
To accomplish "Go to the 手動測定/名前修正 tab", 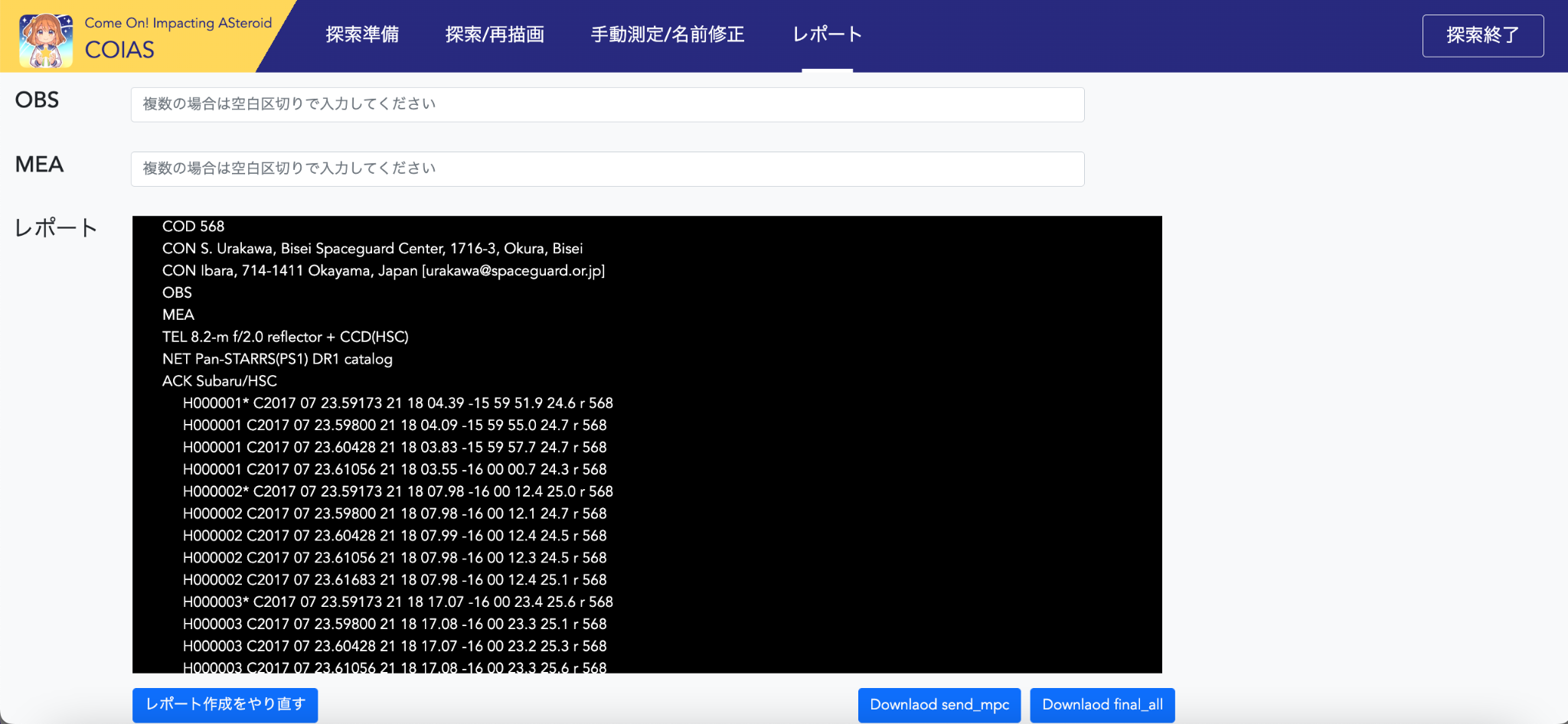I will 667,34.
